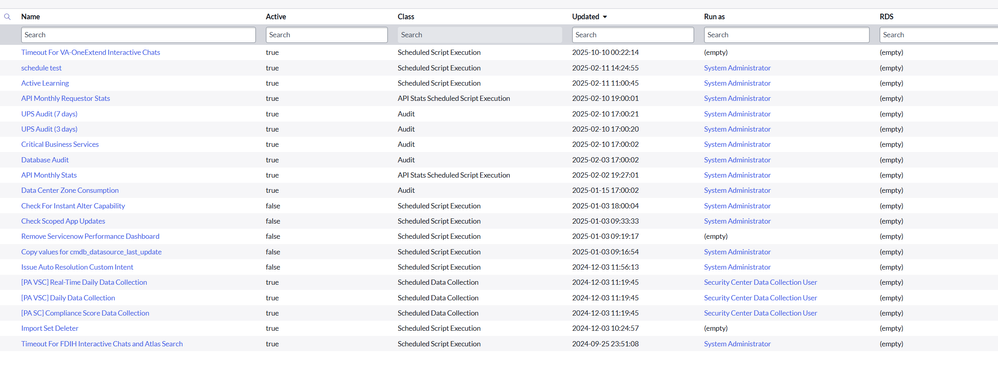Open Issue Auto Resolution Custom Intent
Screen dimensions: 998x380
pos(77,267)
